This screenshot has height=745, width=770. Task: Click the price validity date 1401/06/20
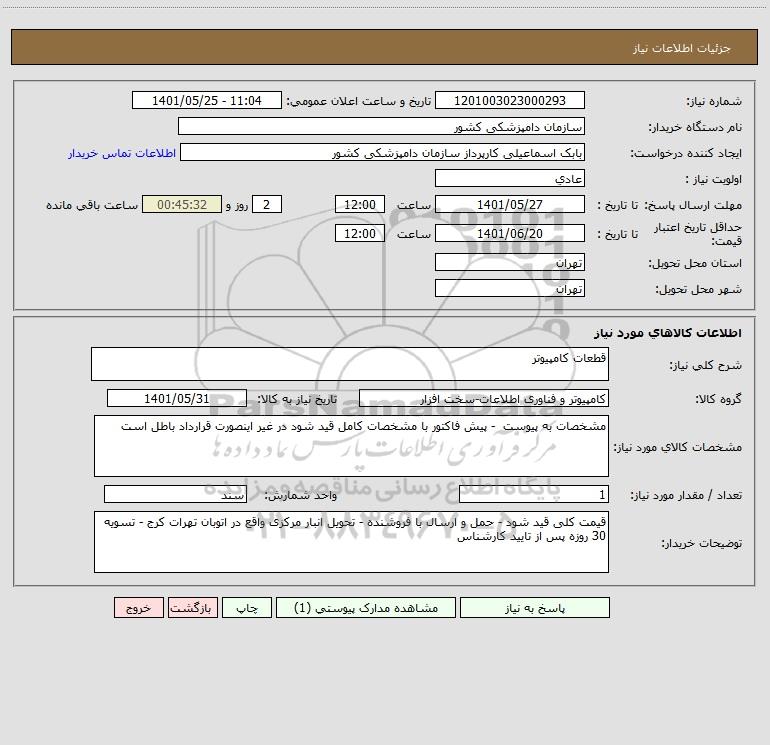[510, 233]
